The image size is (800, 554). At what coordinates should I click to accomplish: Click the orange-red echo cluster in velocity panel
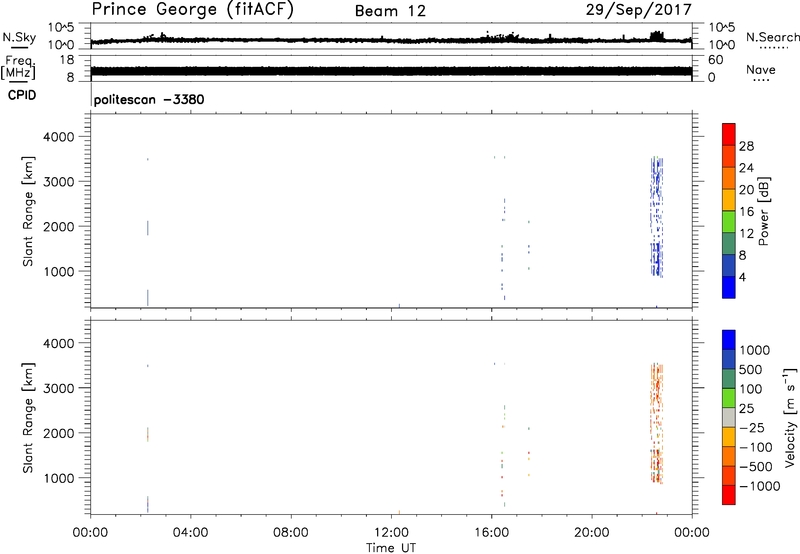pos(657,423)
